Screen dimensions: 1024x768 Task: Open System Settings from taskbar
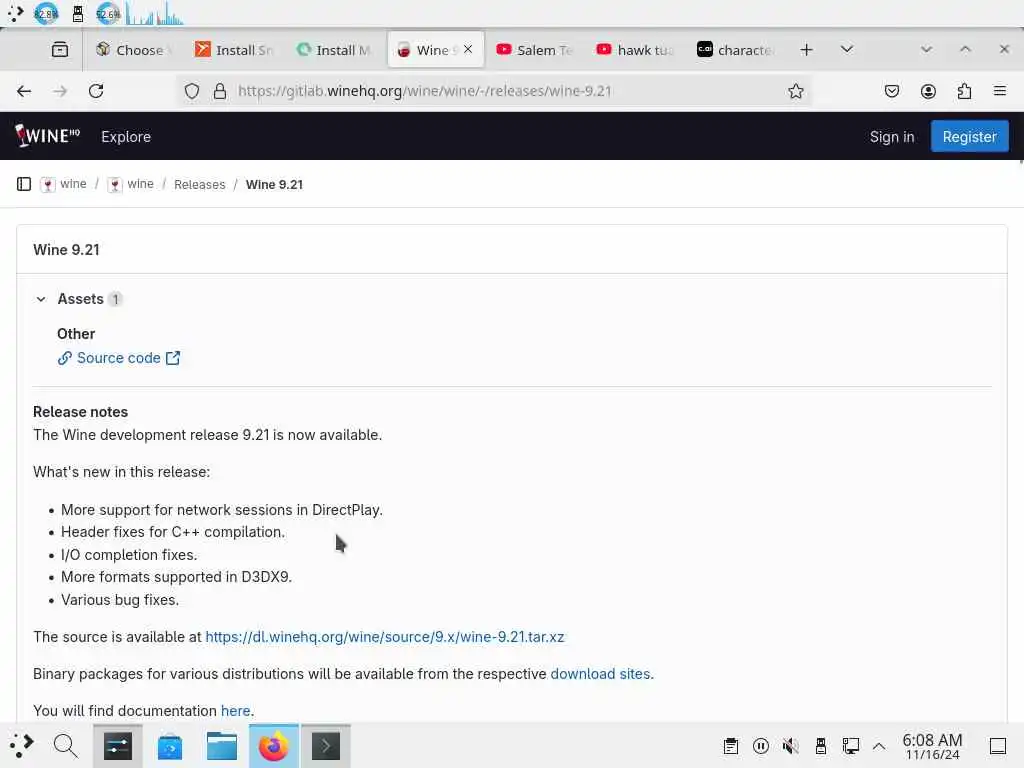118,746
